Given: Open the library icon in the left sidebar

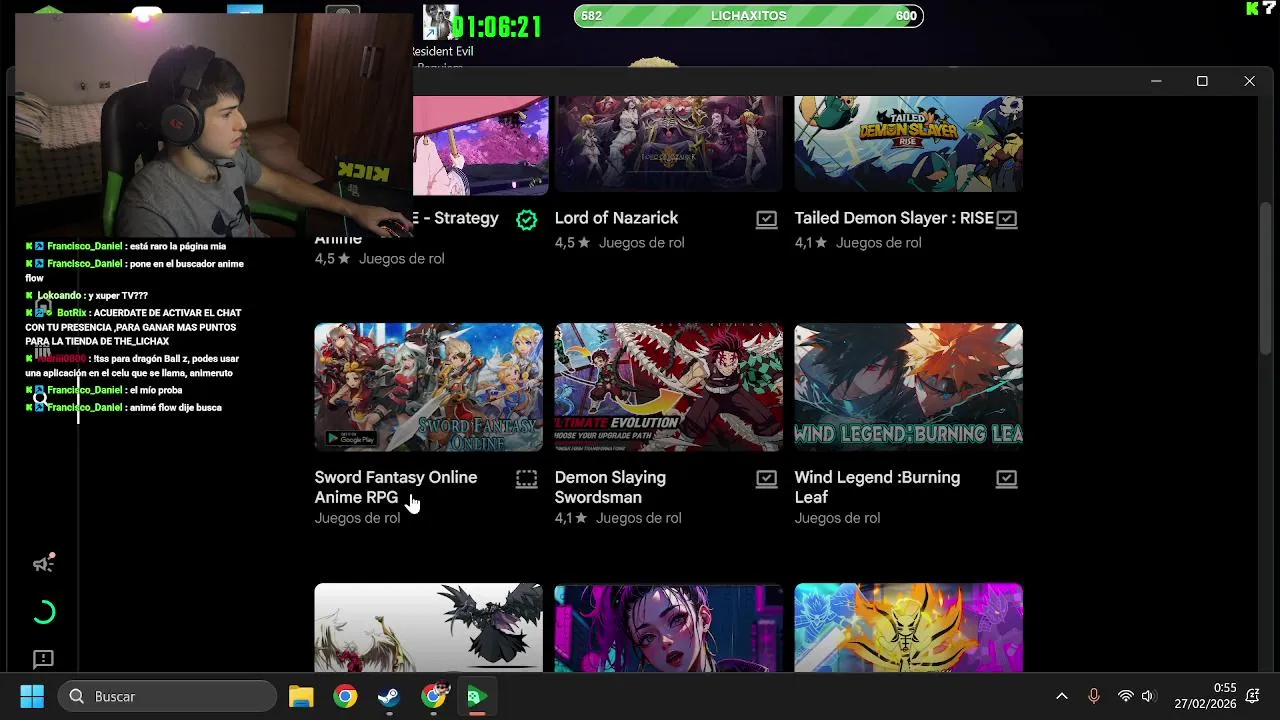Looking at the screenshot, I should pos(42,351).
